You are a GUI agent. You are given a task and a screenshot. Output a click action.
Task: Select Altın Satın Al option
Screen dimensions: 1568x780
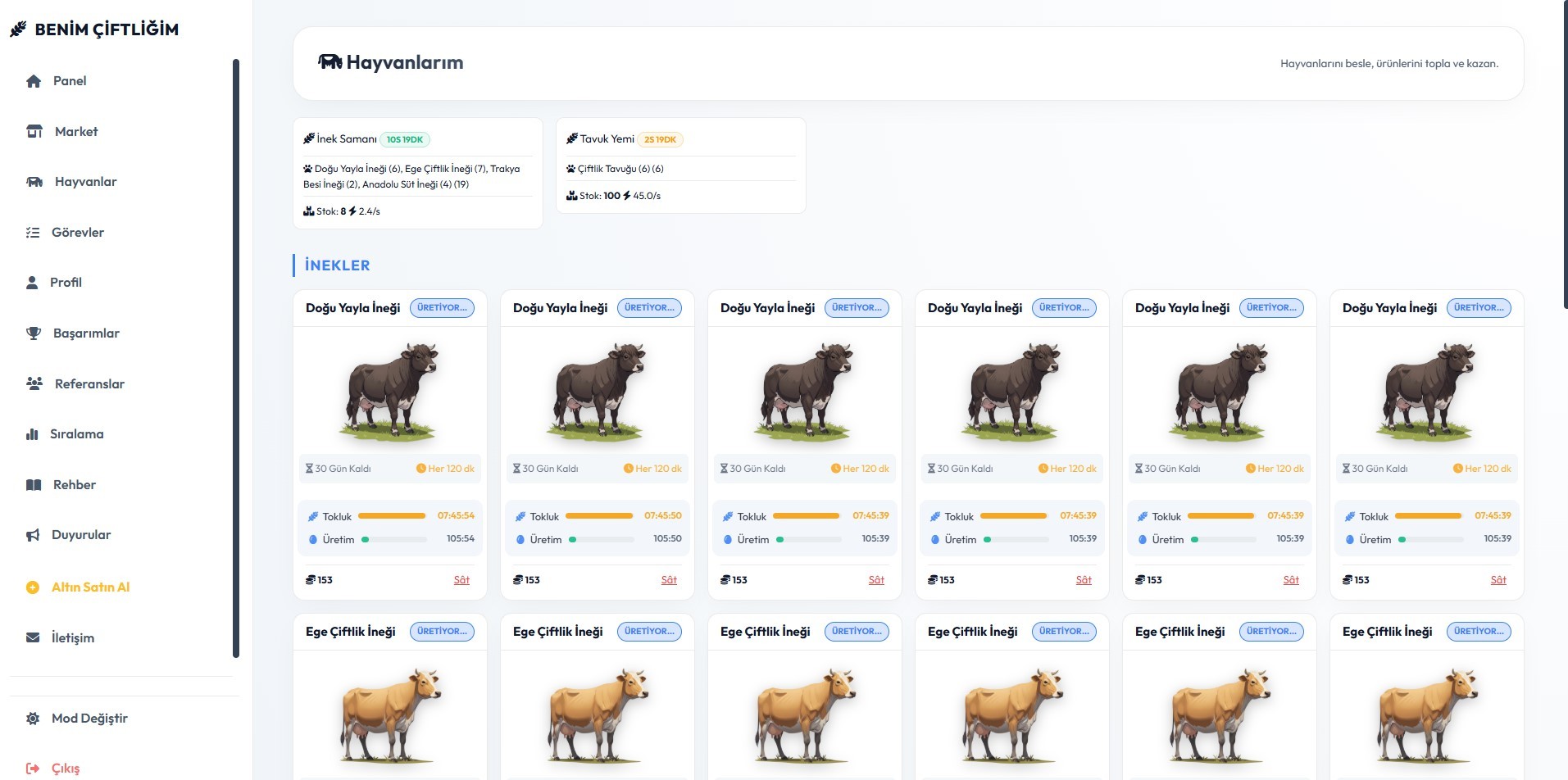tap(90, 587)
